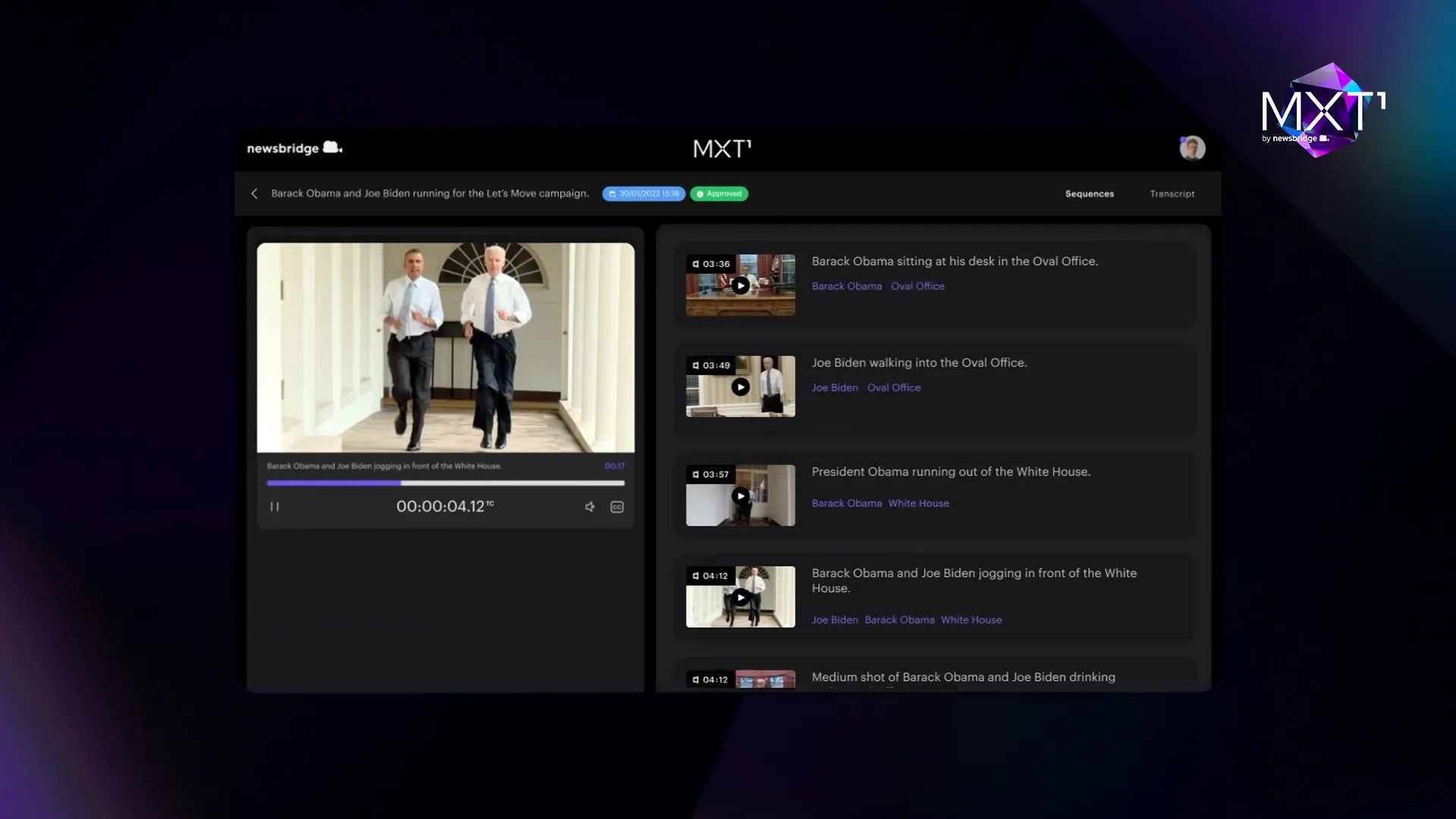Open the Oval Office tag on first sequence
Viewport: 1456px width, 819px height.
click(918, 286)
